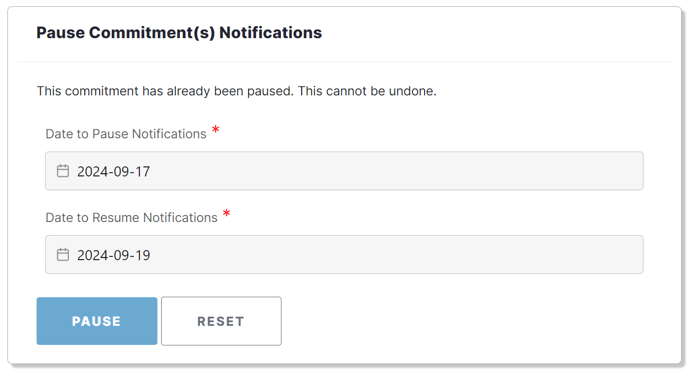This screenshot has width=688, height=373.
Task: Open calendar icon in Pause Notifications field
Action: pos(63,171)
